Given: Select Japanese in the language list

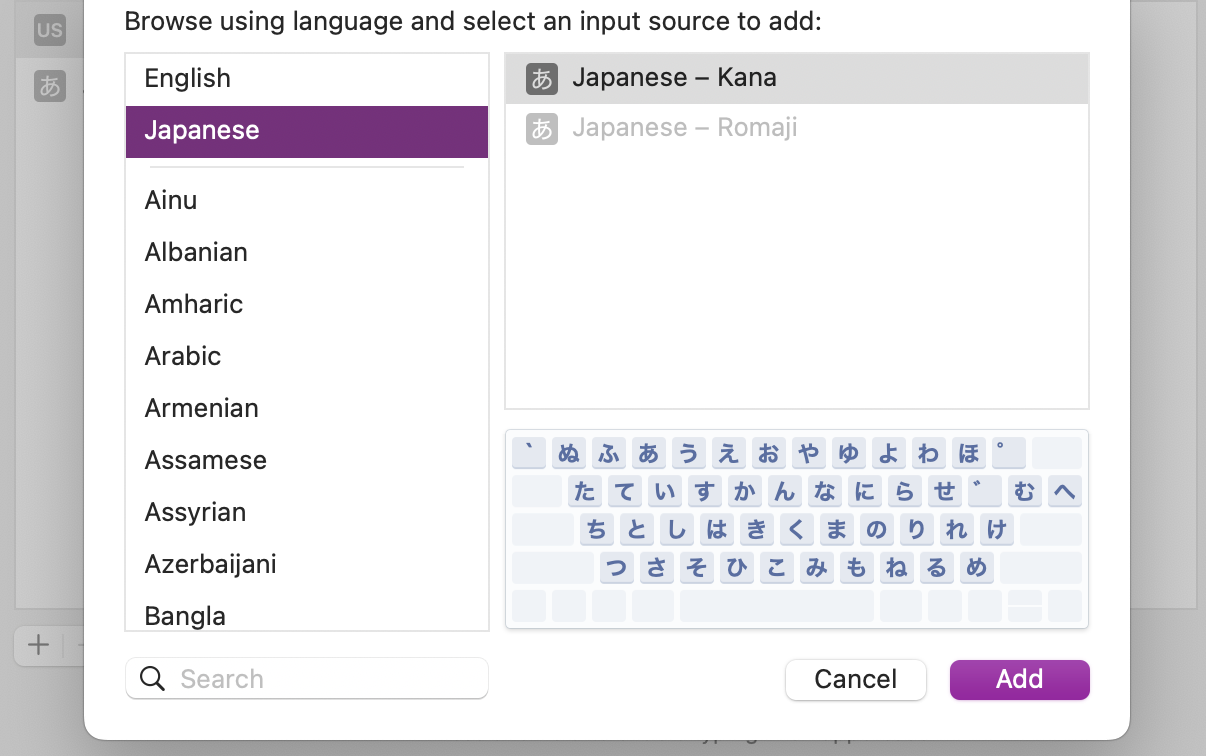Looking at the screenshot, I should 202,131.
